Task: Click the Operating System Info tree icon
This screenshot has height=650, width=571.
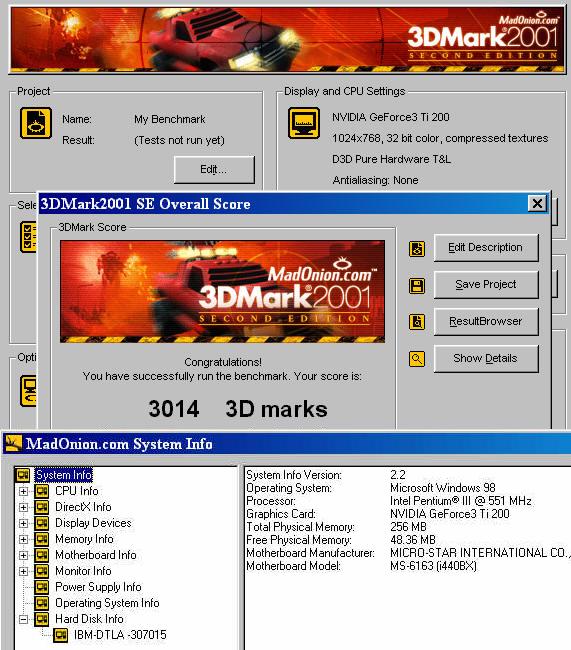Action: 41,603
